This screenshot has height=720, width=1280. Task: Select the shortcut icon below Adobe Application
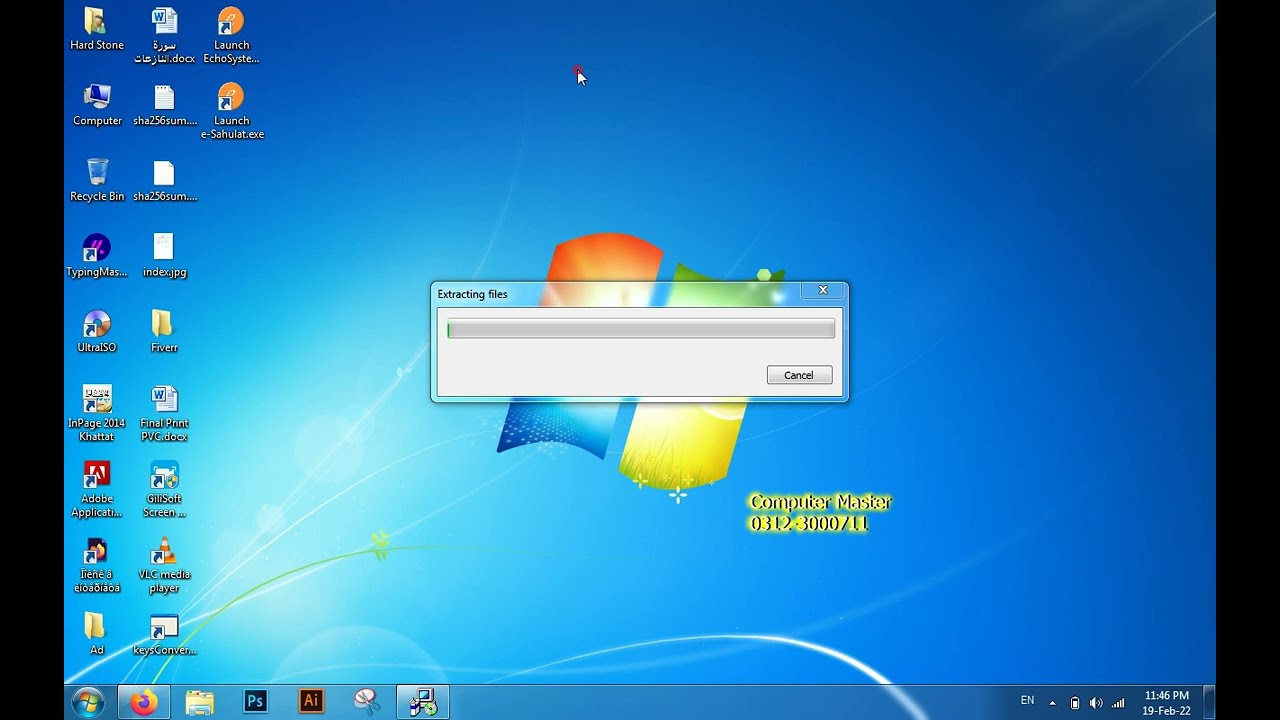coord(97,565)
